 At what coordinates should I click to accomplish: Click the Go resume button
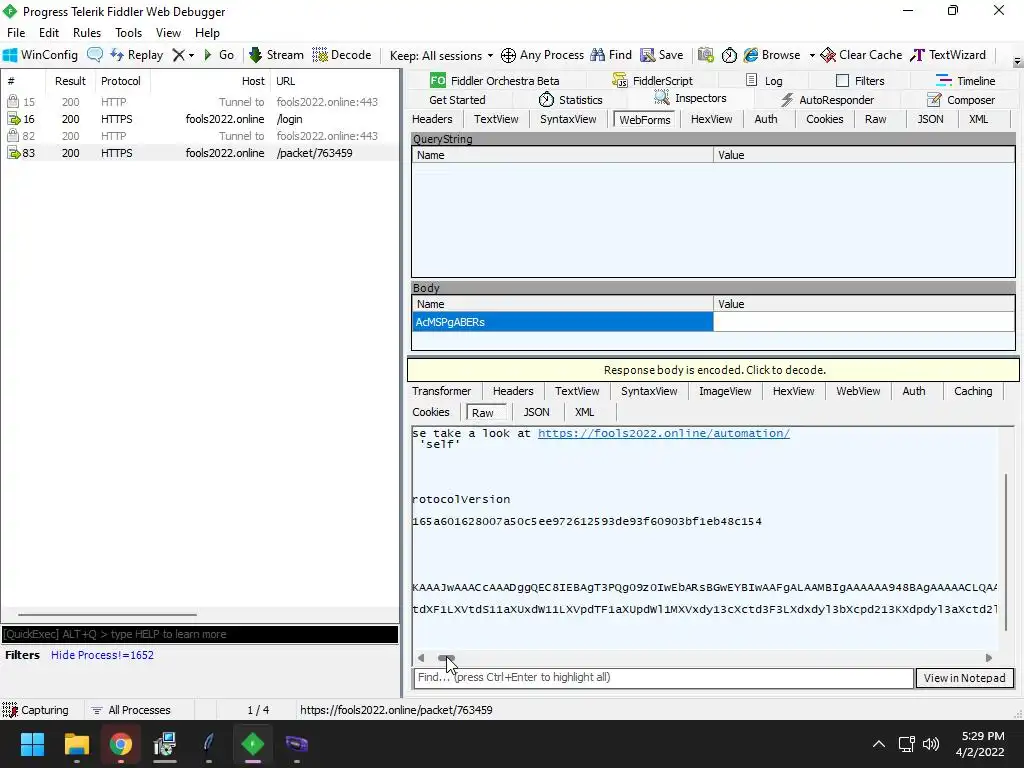(219, 55)
